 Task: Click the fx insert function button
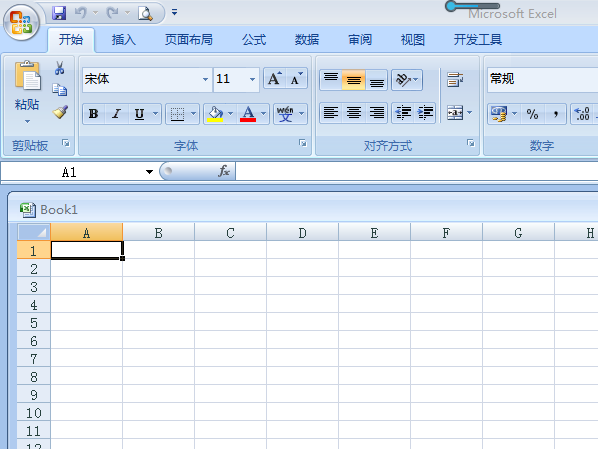click(x=223, y=171)
